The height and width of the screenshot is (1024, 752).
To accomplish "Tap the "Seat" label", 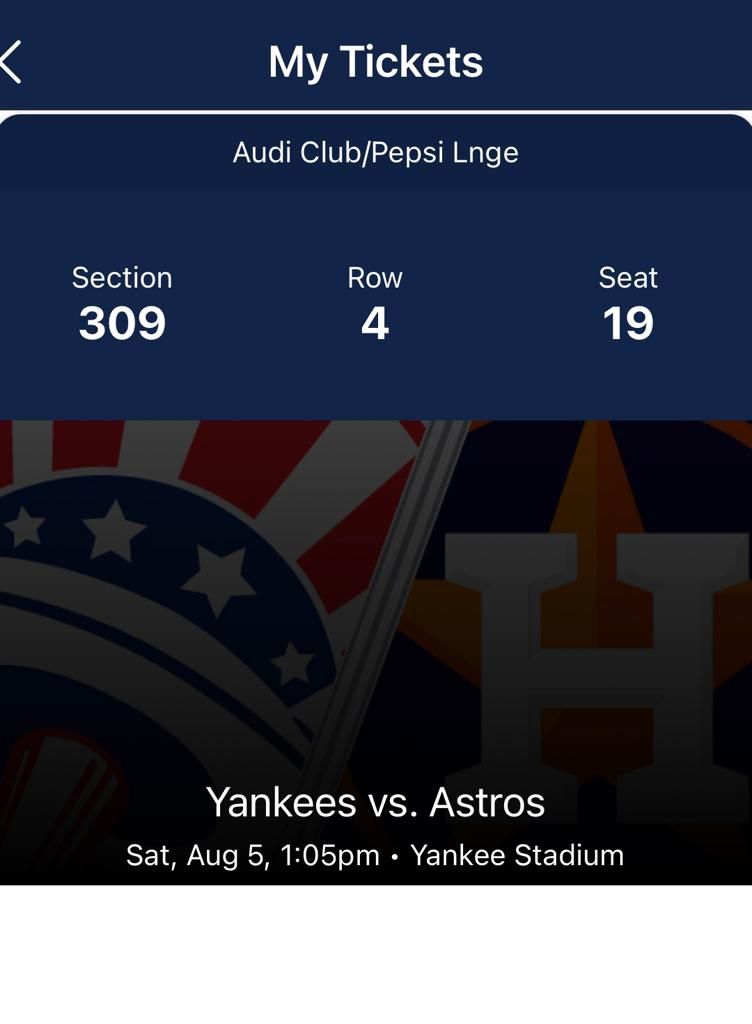I will 628,277.
